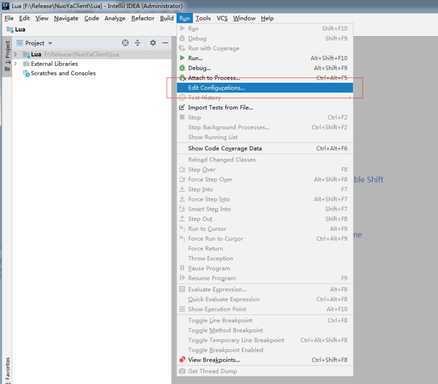Choose Debug... with Alt+Shift+F9 shortcut

tap(265, 68)
